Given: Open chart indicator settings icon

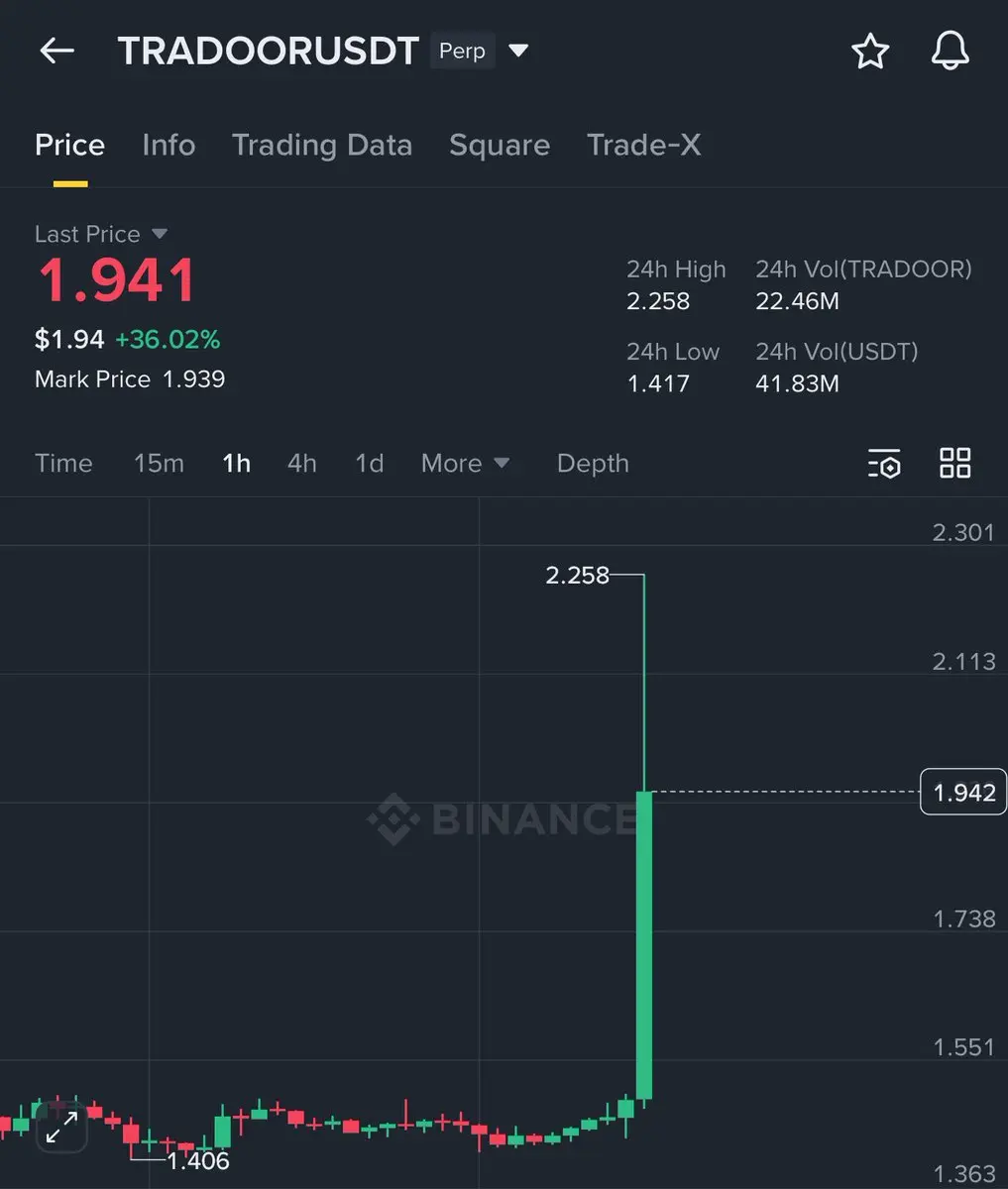Looking at the screenshot, I should [883, 463].
